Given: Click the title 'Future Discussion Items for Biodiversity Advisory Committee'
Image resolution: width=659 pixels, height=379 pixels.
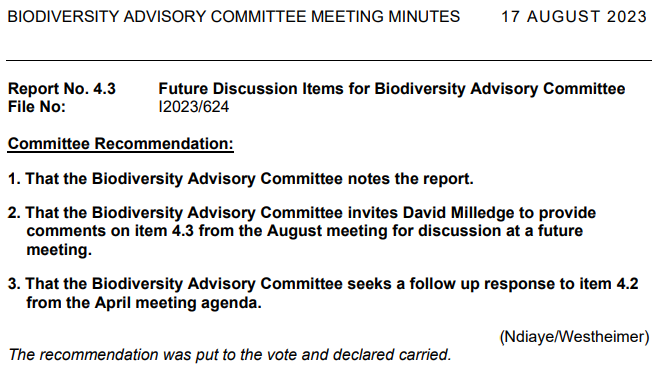Looking at the screenshot, I should (x=392, y=89).
